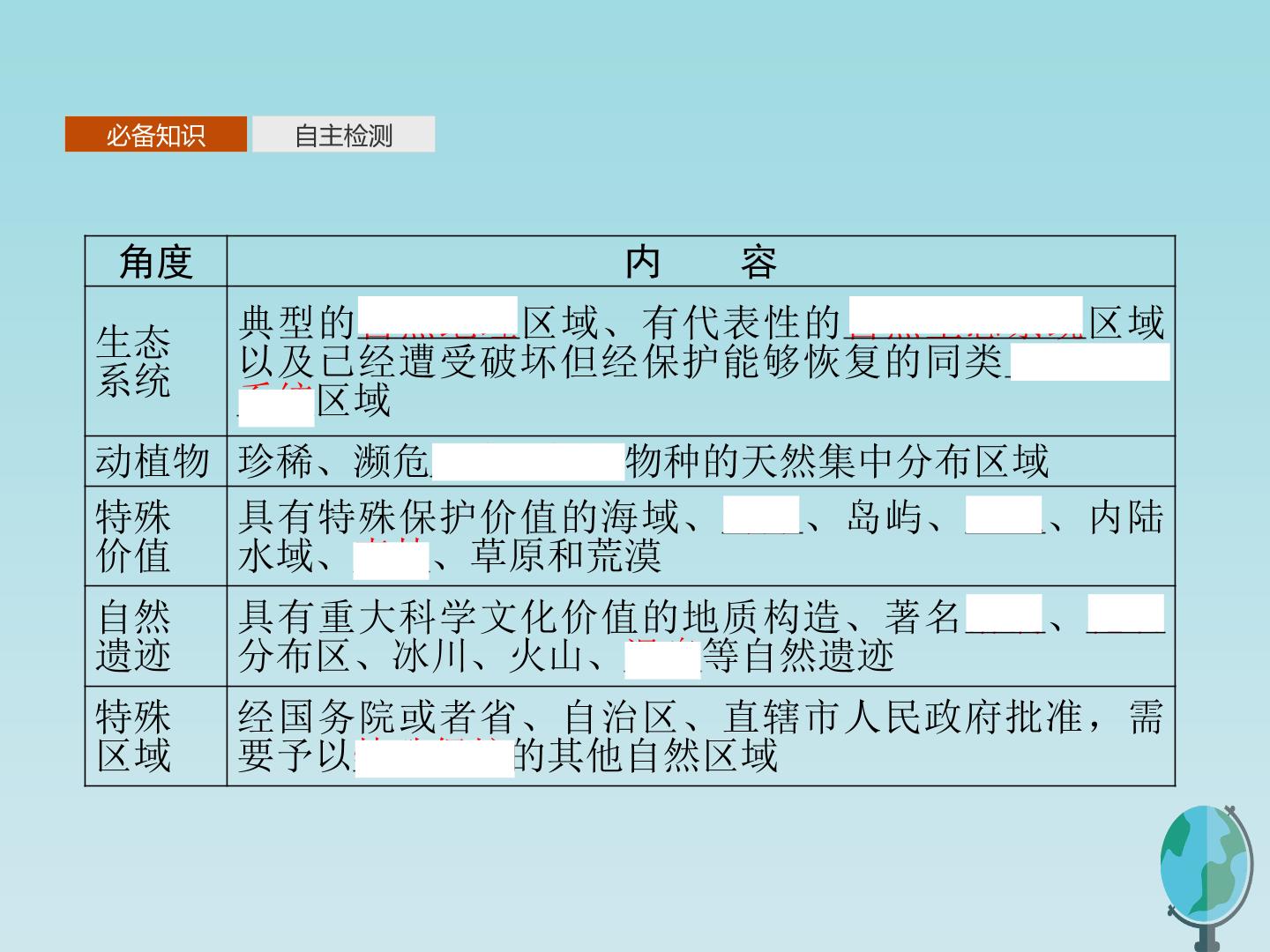Reveal the first blank after 著名

(x=1004, y=613)
